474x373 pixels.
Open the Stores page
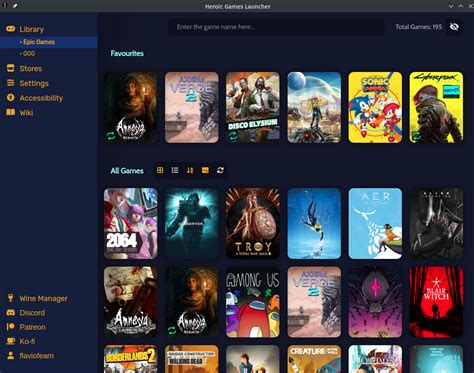click(x=31, y=69)
